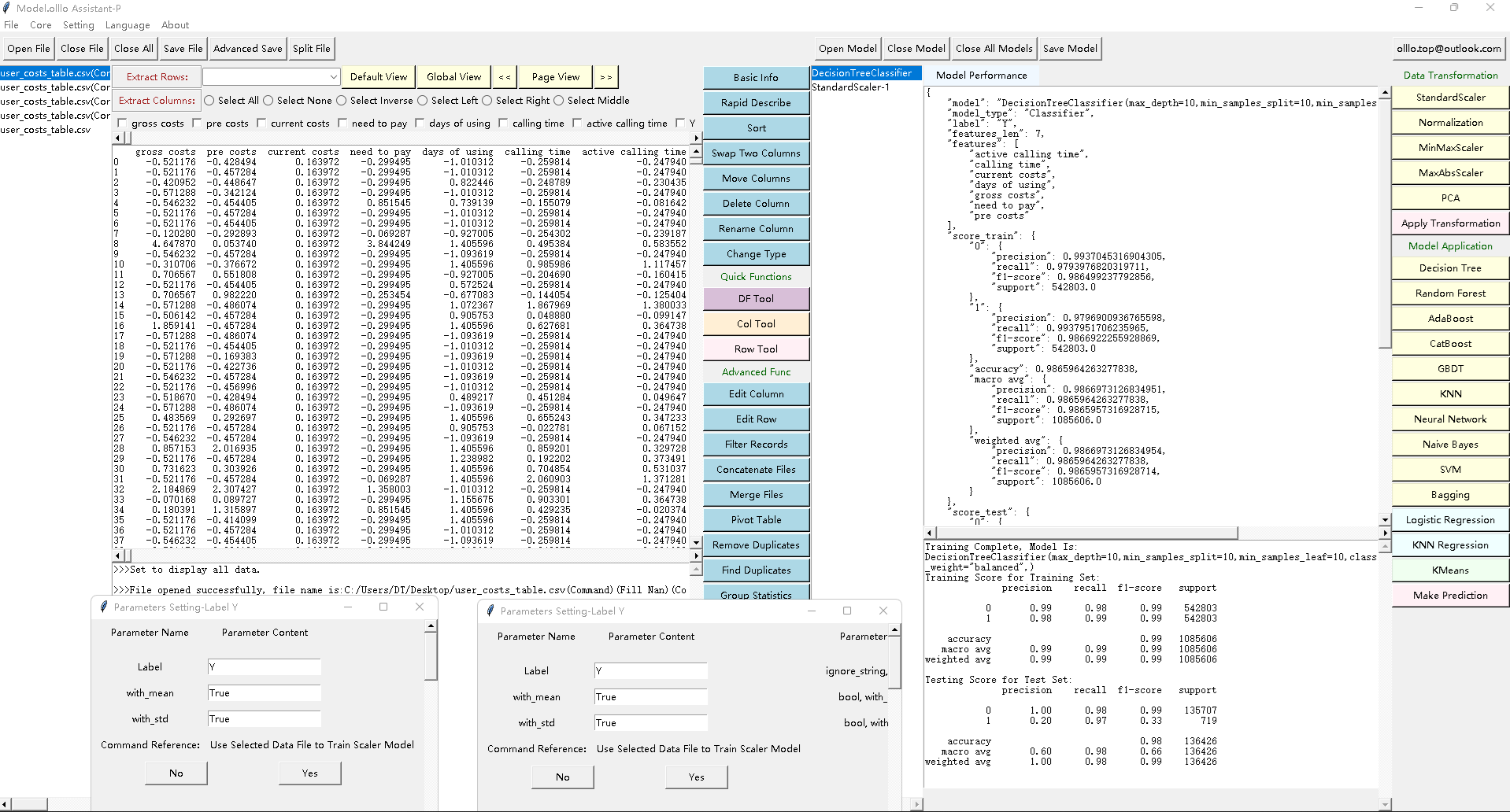Click the Open Model button
The width and height of the screenshot is (1510, 812).
point(847,48)
